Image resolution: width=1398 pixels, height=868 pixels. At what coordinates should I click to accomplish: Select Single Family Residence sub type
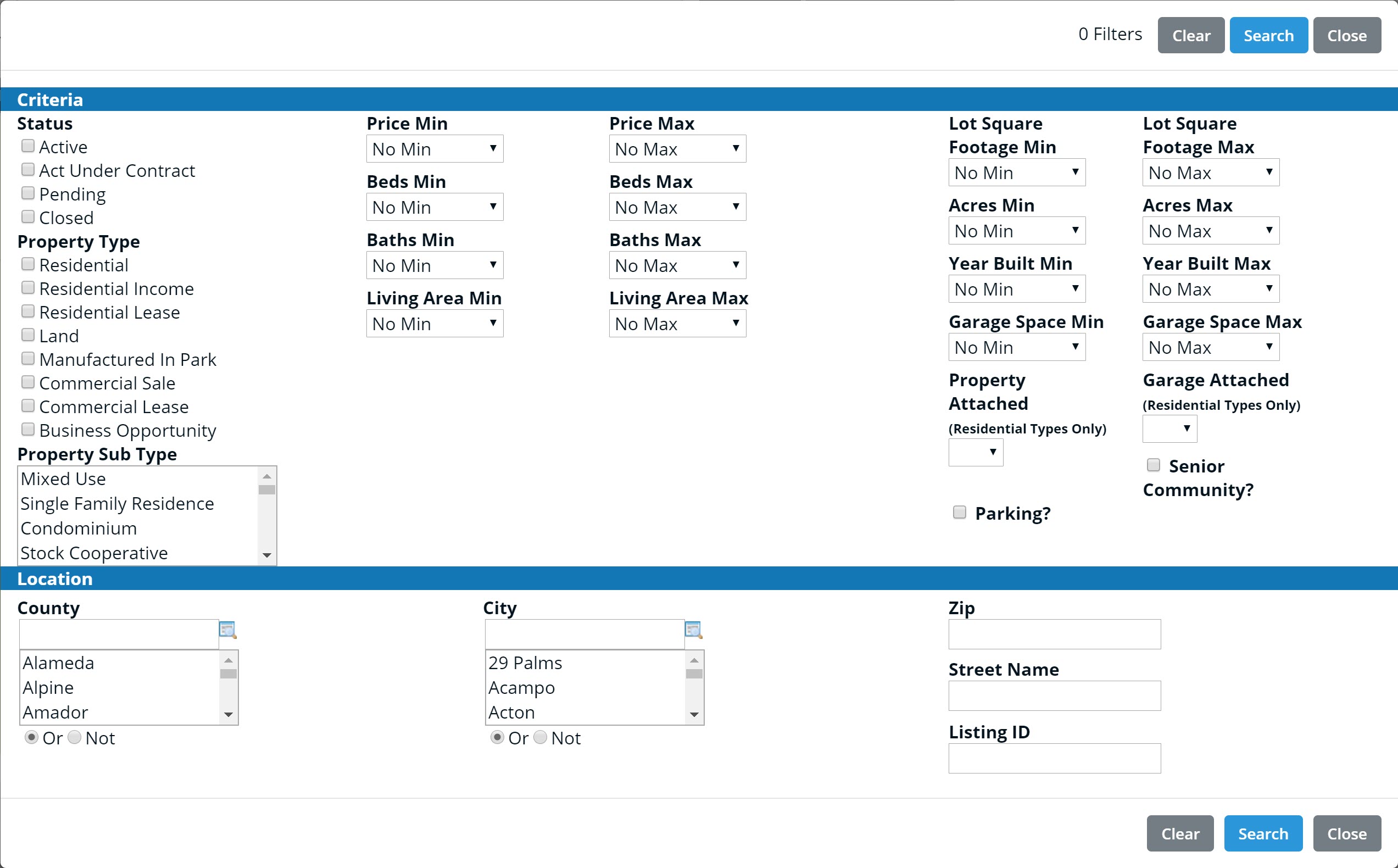pos(117,503)
